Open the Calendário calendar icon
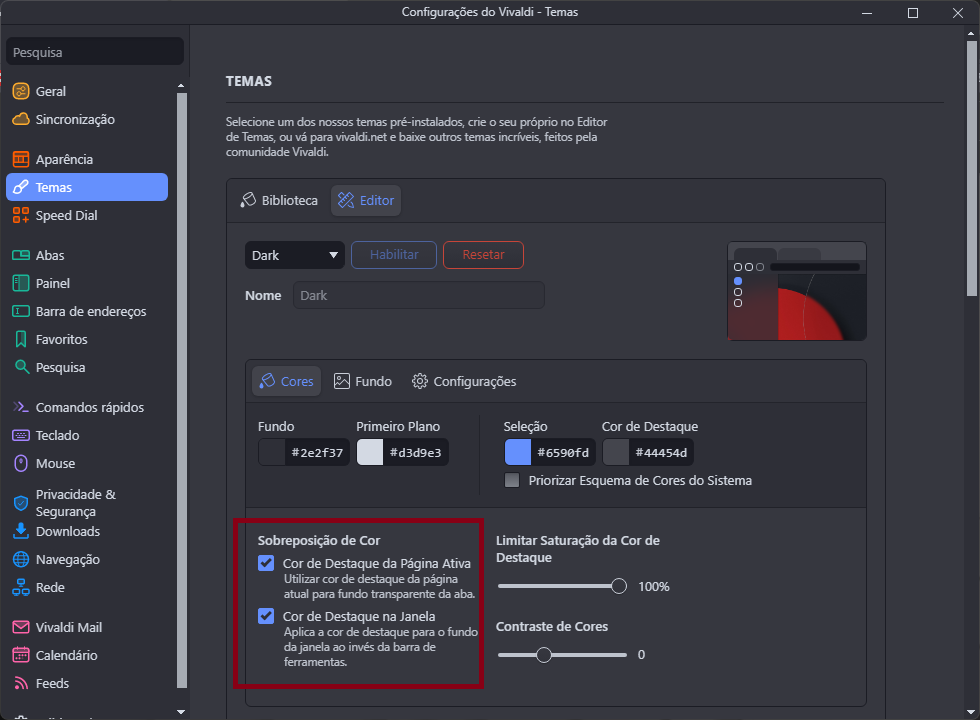This screenshot has height=720, width=980. pyautogui.click(x=21, y=655)
